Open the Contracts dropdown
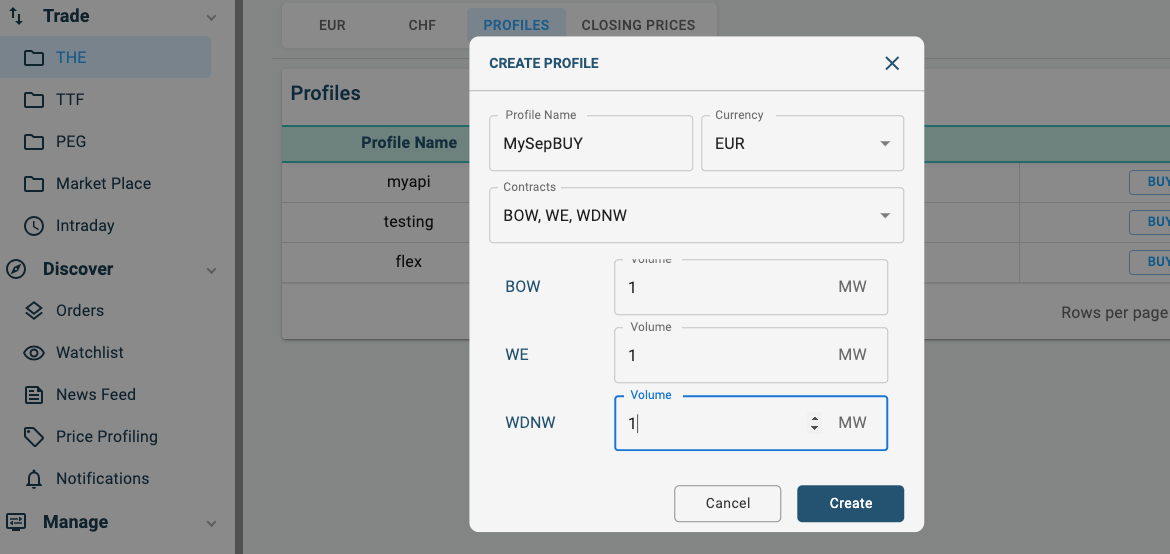The height and width of the screenshot is (554, 1170). point(884,216)
